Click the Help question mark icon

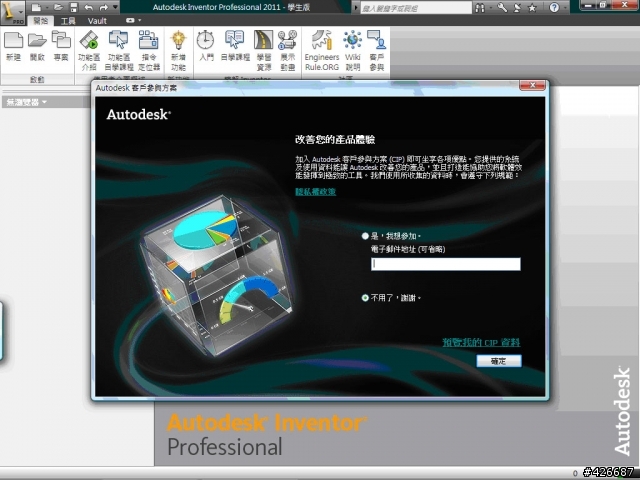pos(554,7)
